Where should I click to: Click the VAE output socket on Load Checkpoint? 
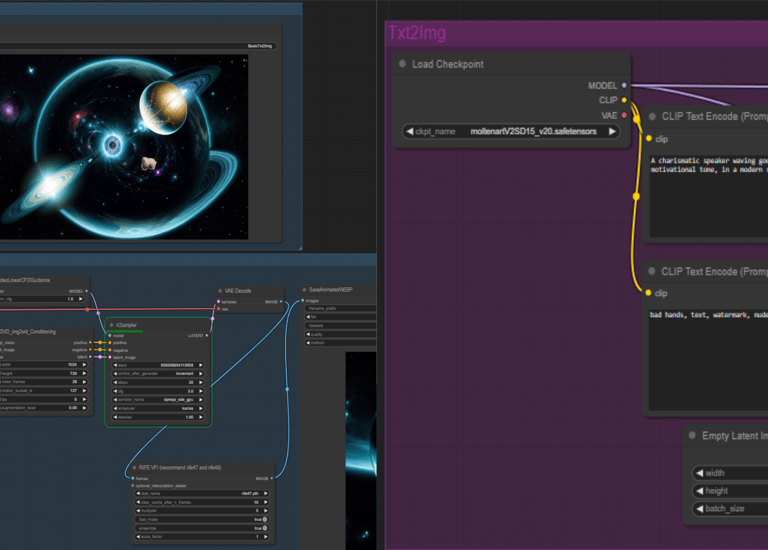624,115
